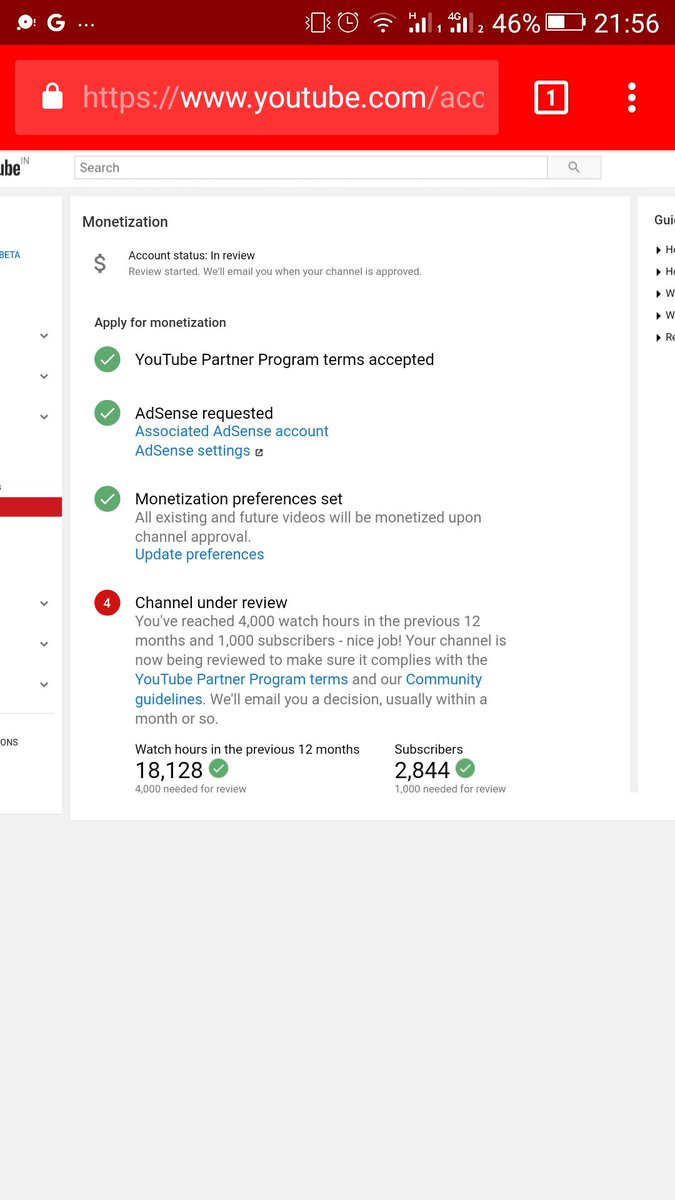The width and height of the screenshot is (675, 1200).
Task: Tap the vibrate mode icon in status bar
Action: (x=318, y=22)
